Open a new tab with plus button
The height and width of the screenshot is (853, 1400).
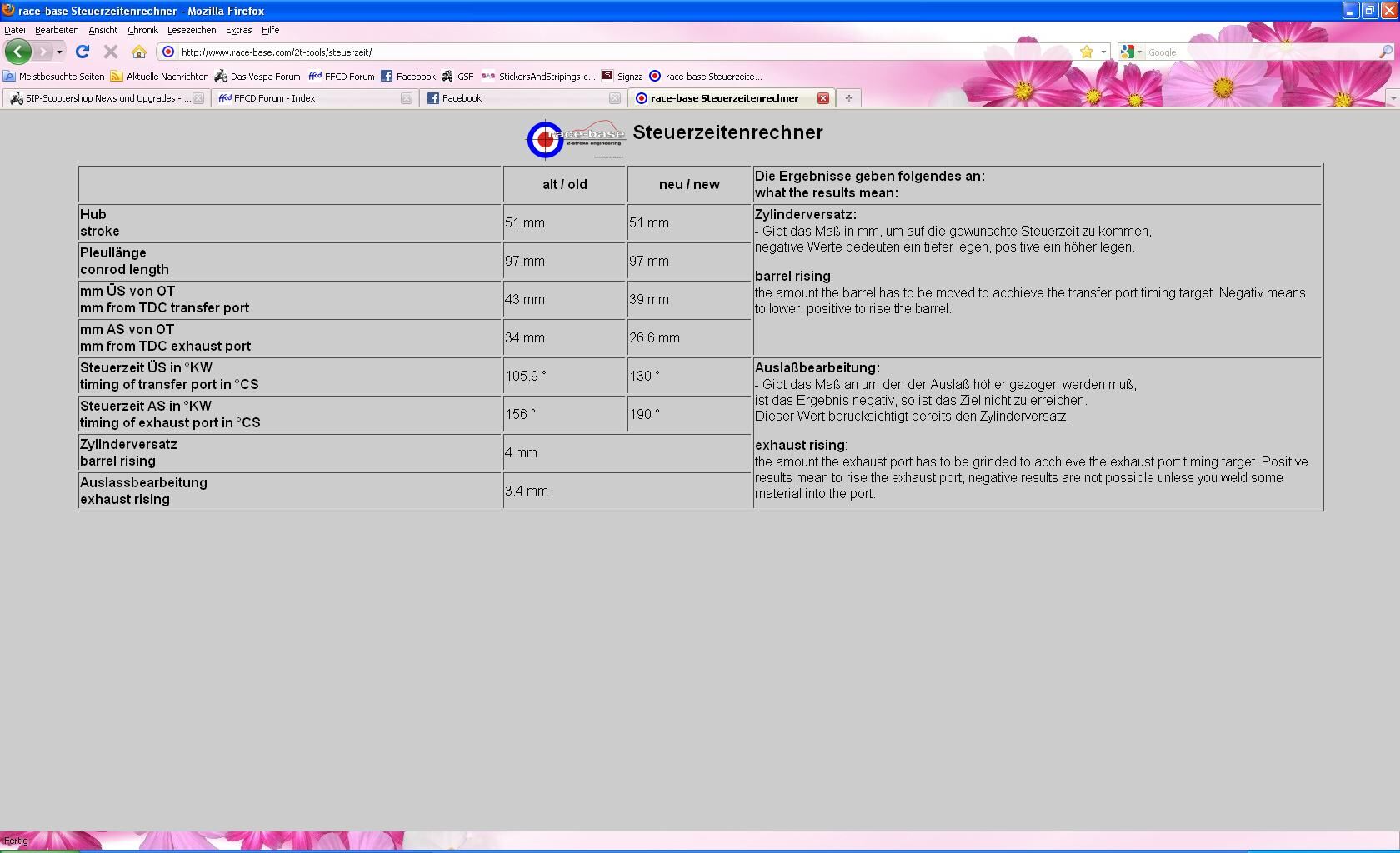848,98
